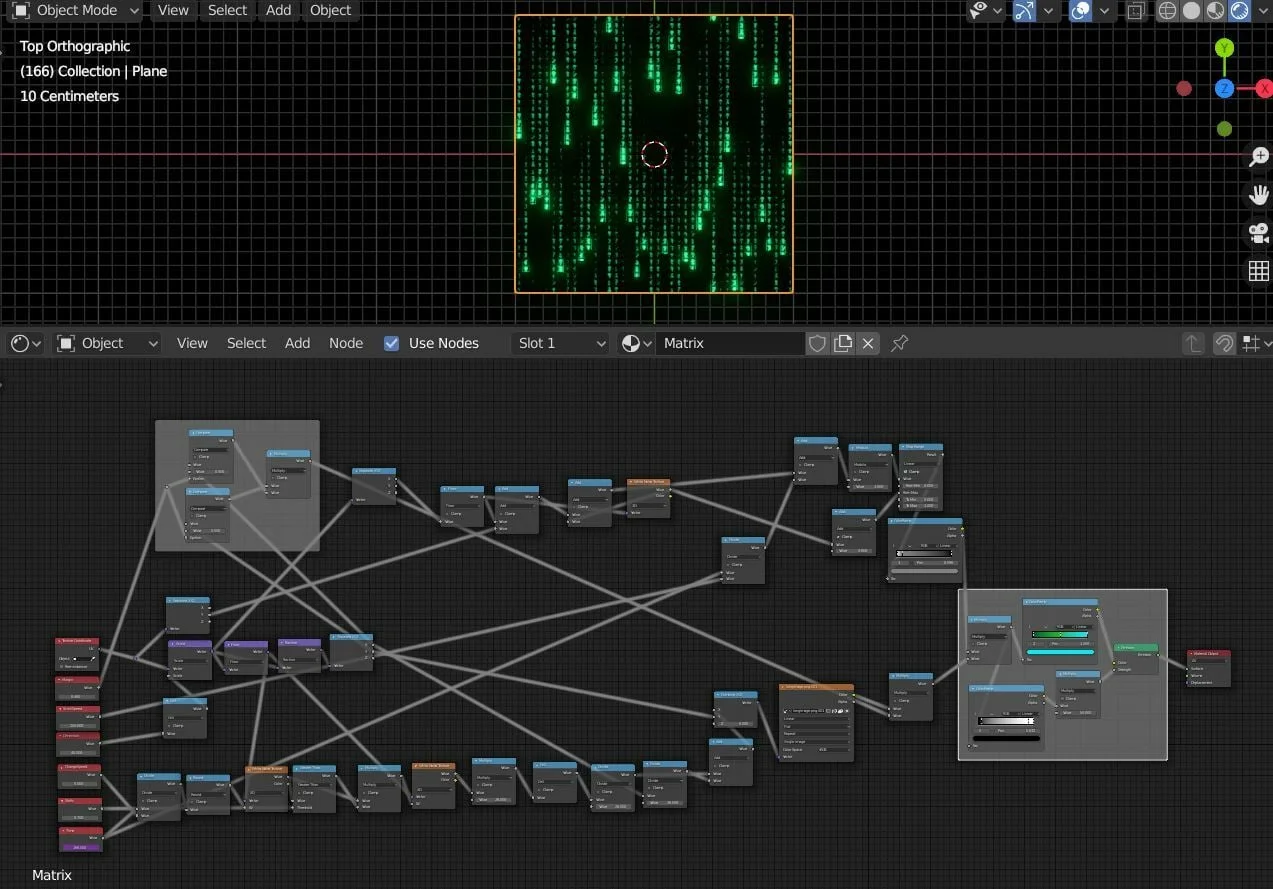Switch to rendered viewport shading
Viewport: 1273px width, 889px height.
[x=1240, y=11]
